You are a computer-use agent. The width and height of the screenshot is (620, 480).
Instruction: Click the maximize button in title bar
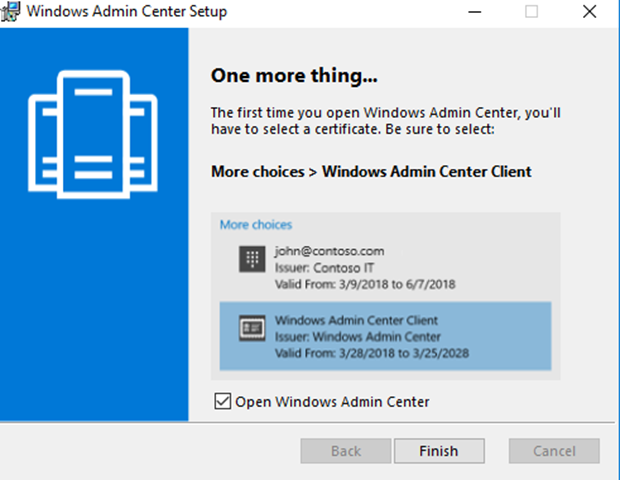pos(531,11)
